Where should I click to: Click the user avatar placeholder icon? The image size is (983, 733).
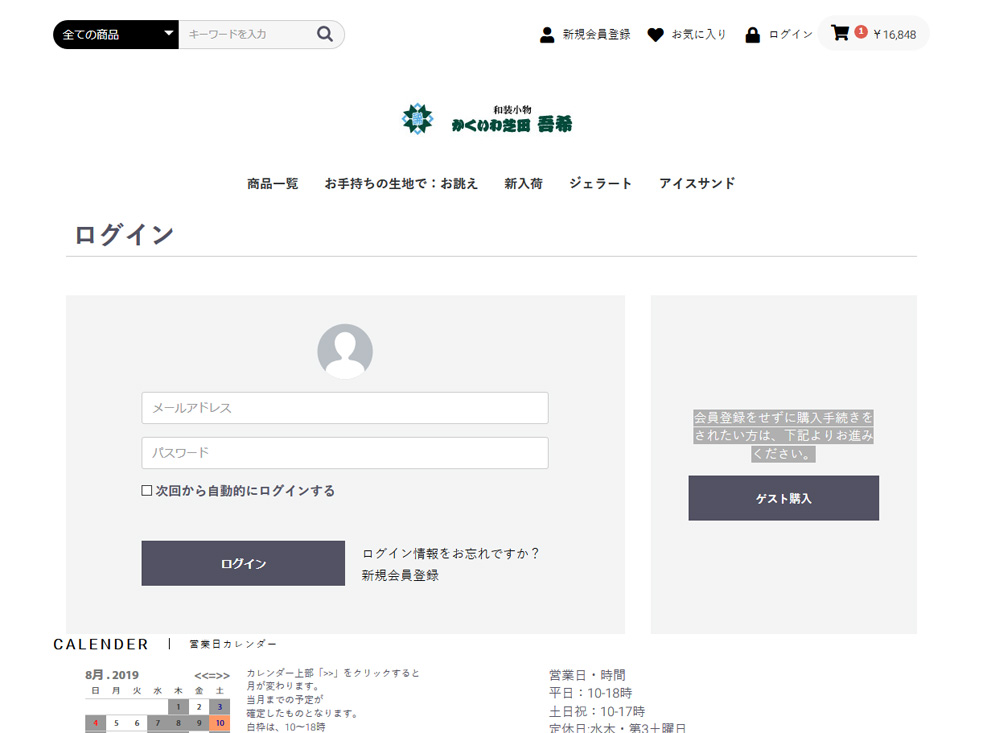pos(345,351)
